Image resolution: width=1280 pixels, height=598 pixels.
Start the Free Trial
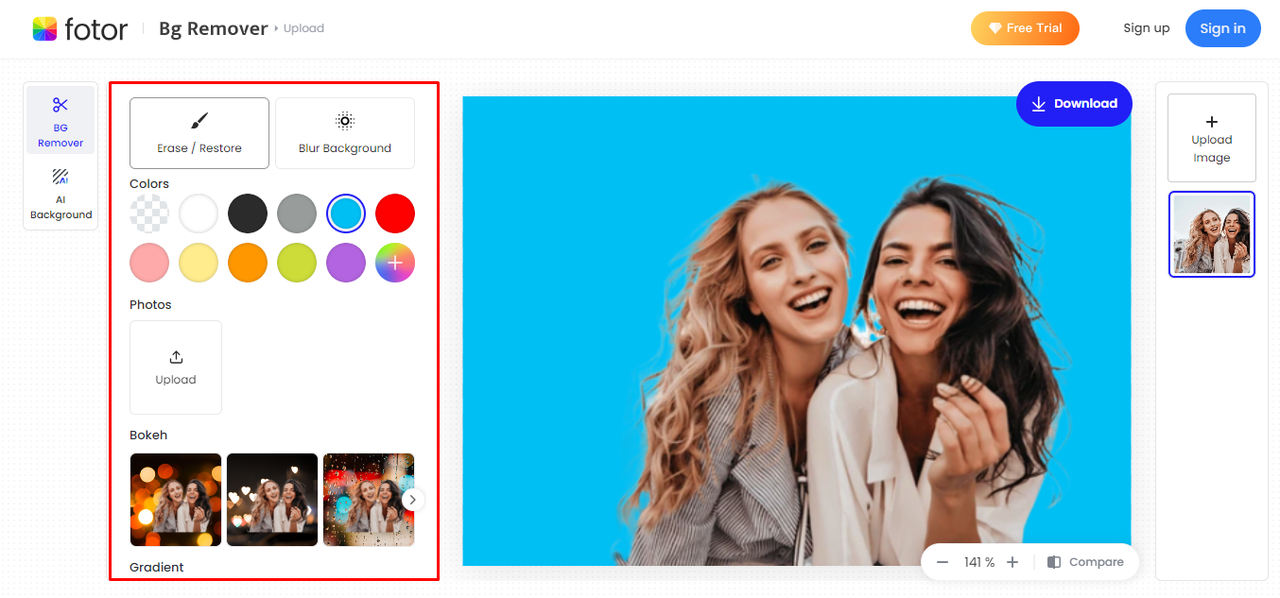click(1024, 29)
